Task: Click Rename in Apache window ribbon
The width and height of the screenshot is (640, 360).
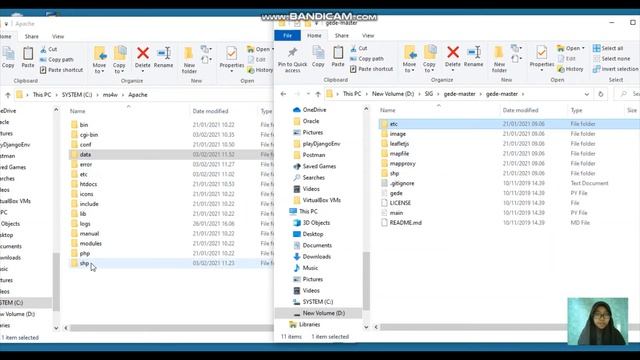Action: point(163,58)
